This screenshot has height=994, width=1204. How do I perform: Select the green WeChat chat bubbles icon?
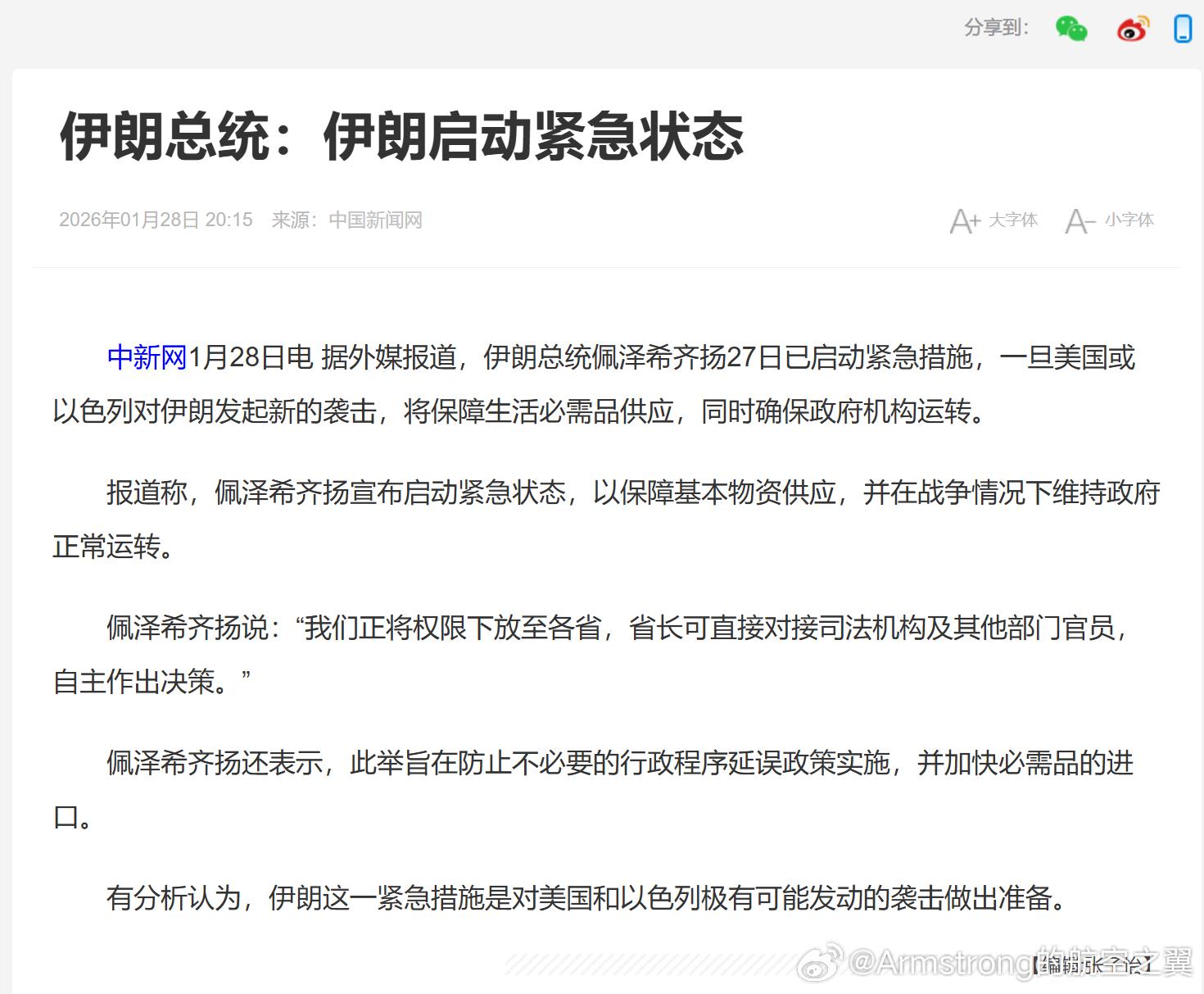click(x=1073, y=28)
